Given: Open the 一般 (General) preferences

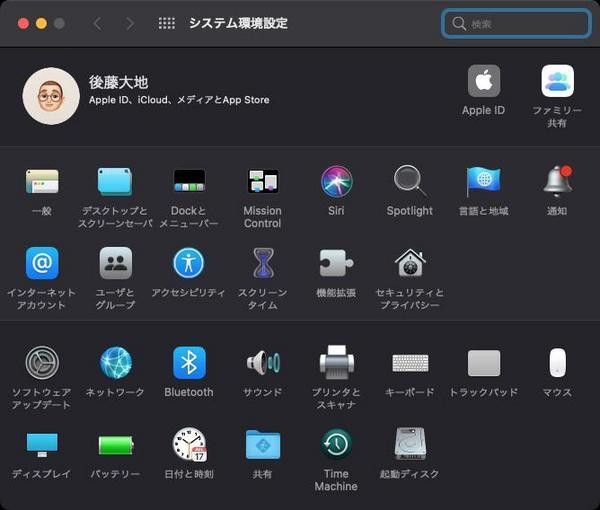Looking at the screenshot, I should pyautogui.click(x=42, y=181).
